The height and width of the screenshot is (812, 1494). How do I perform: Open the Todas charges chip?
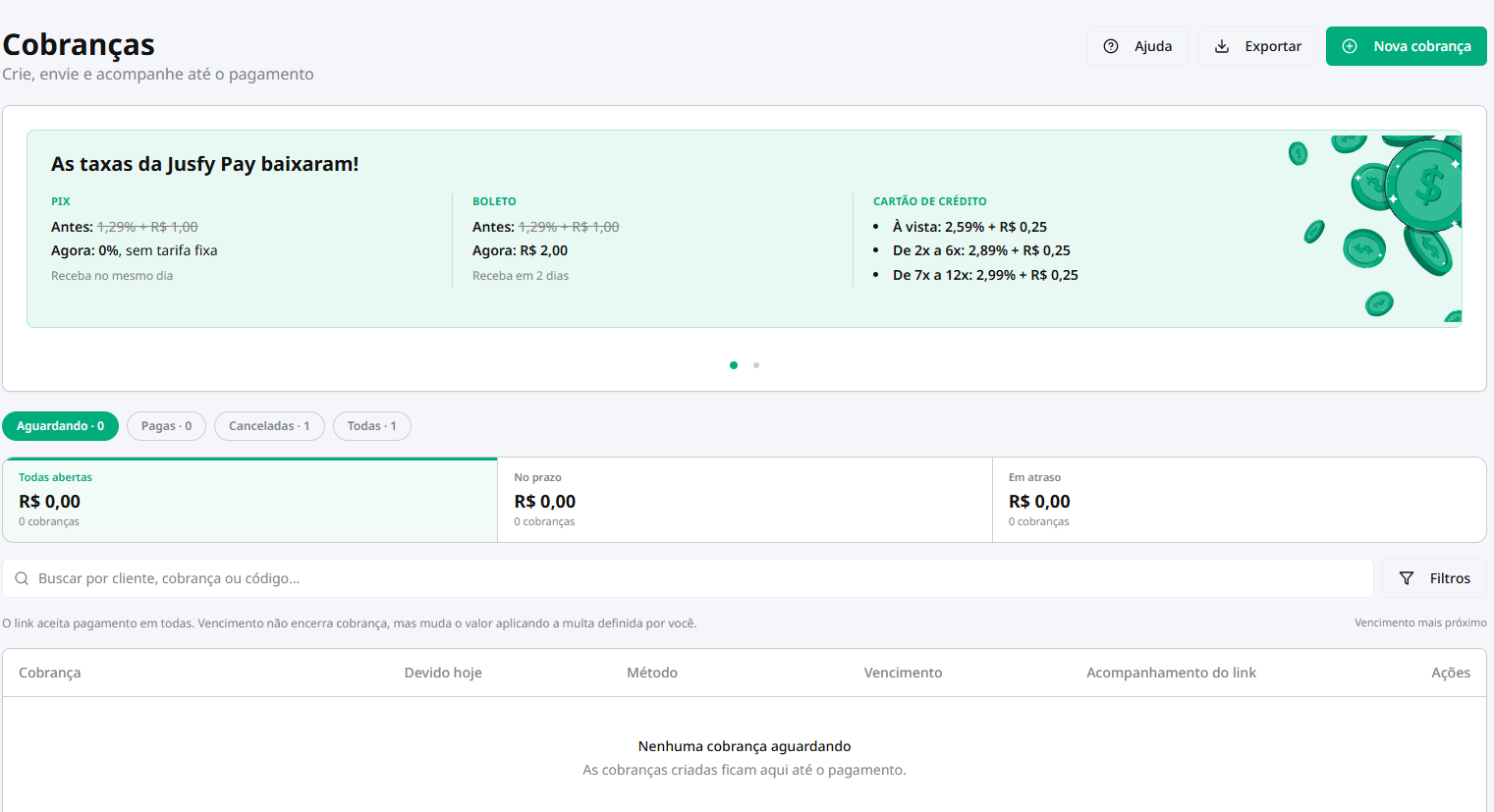(x=371, y=426)
